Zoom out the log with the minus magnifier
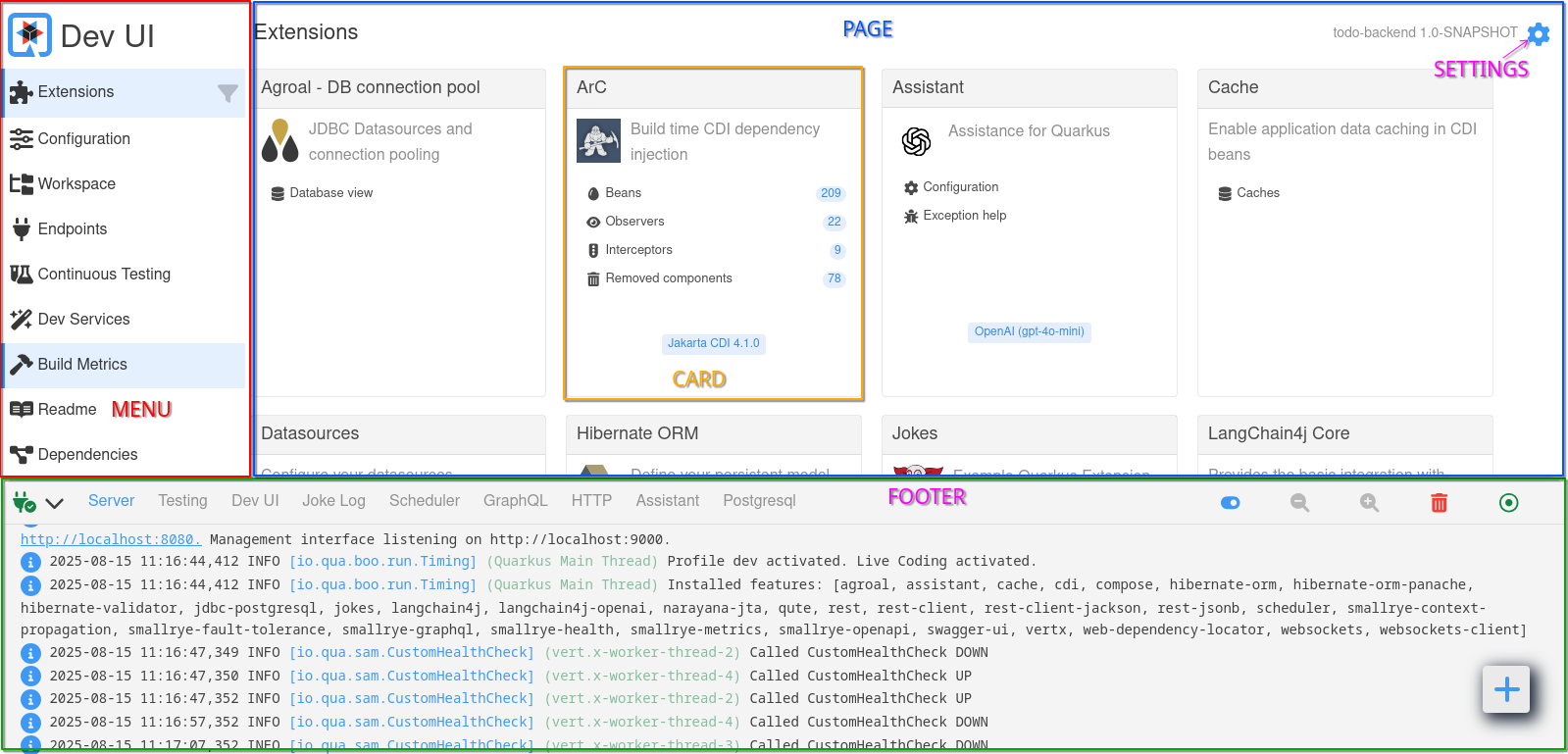This screenshot has width=1568, height=754. point(1299,503)
